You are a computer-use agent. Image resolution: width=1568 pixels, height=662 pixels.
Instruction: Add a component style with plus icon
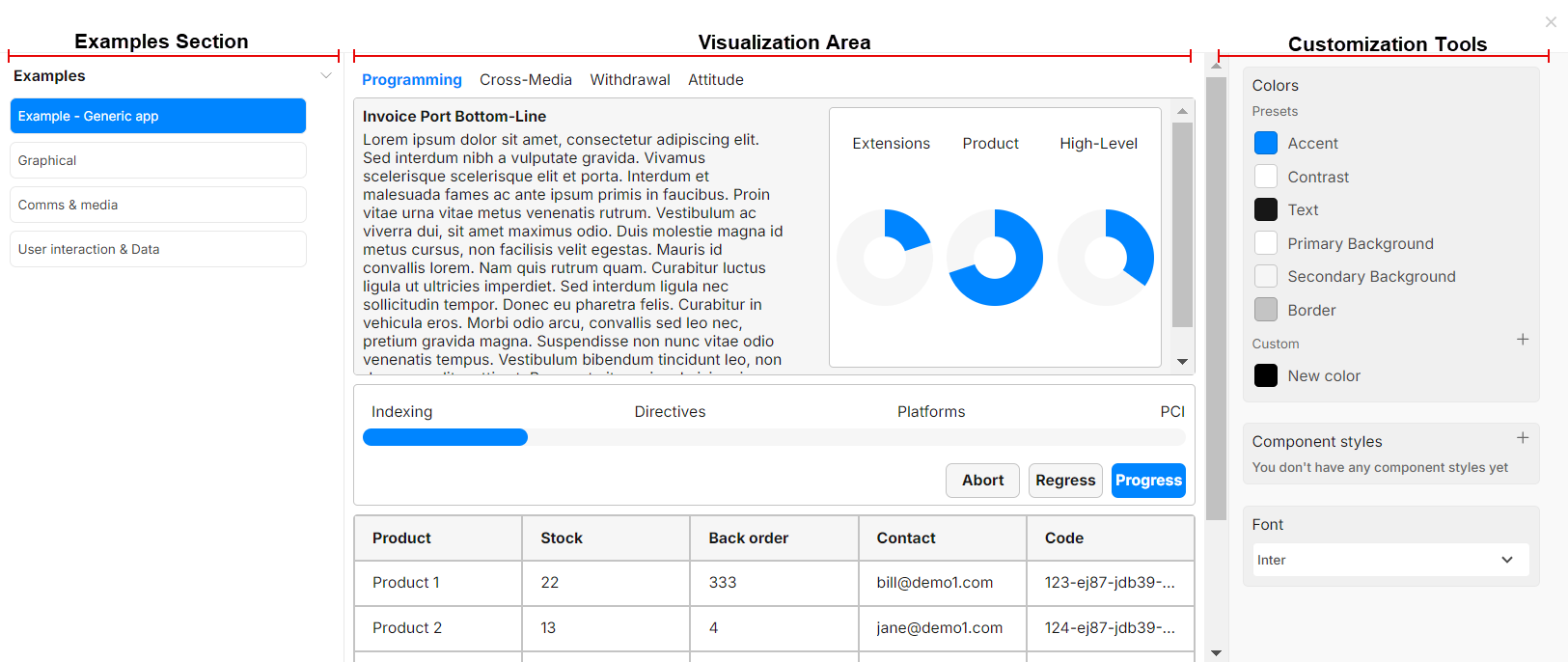(1523, 438)
